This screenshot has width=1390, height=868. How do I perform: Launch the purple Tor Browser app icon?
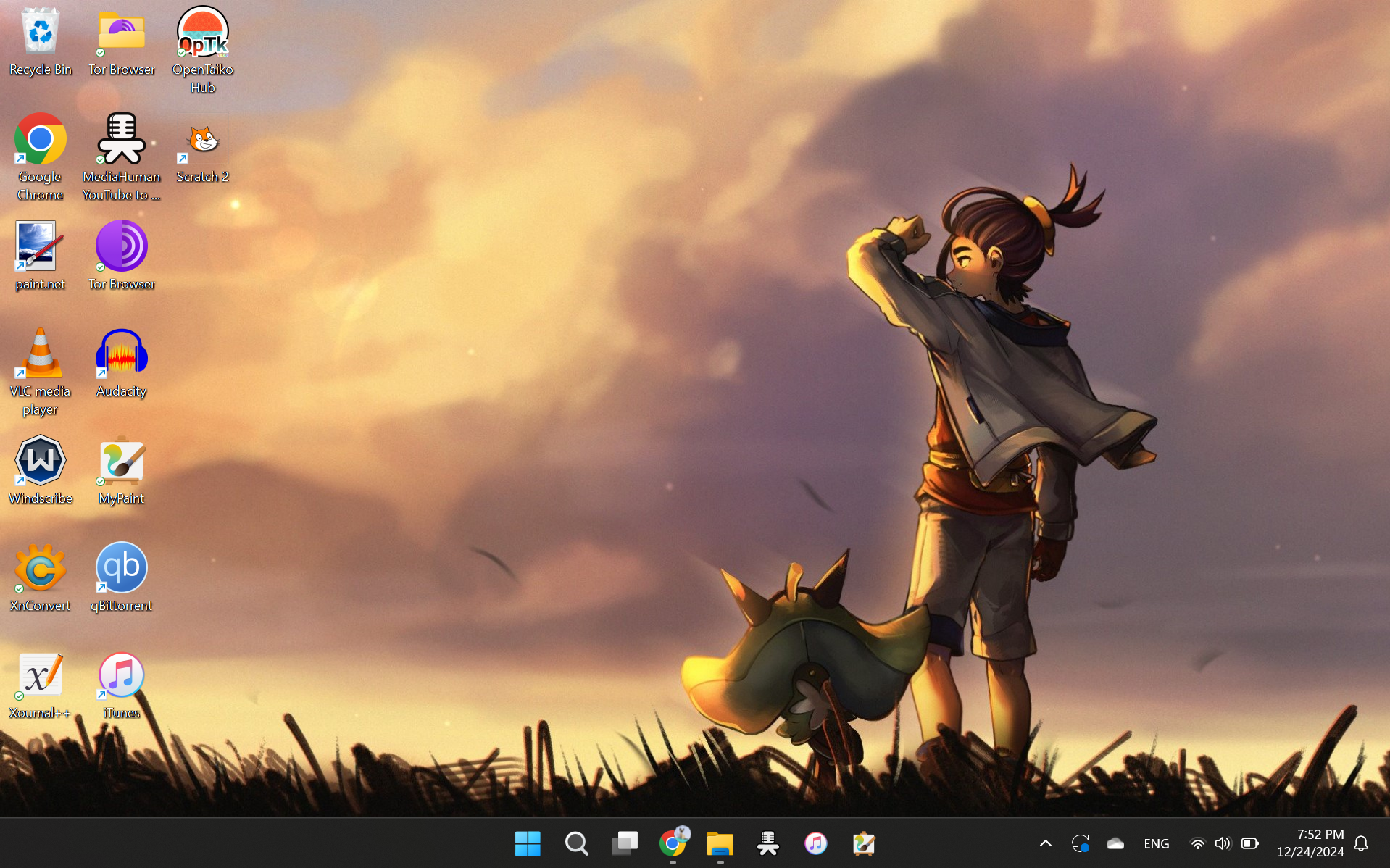point(122,256)
